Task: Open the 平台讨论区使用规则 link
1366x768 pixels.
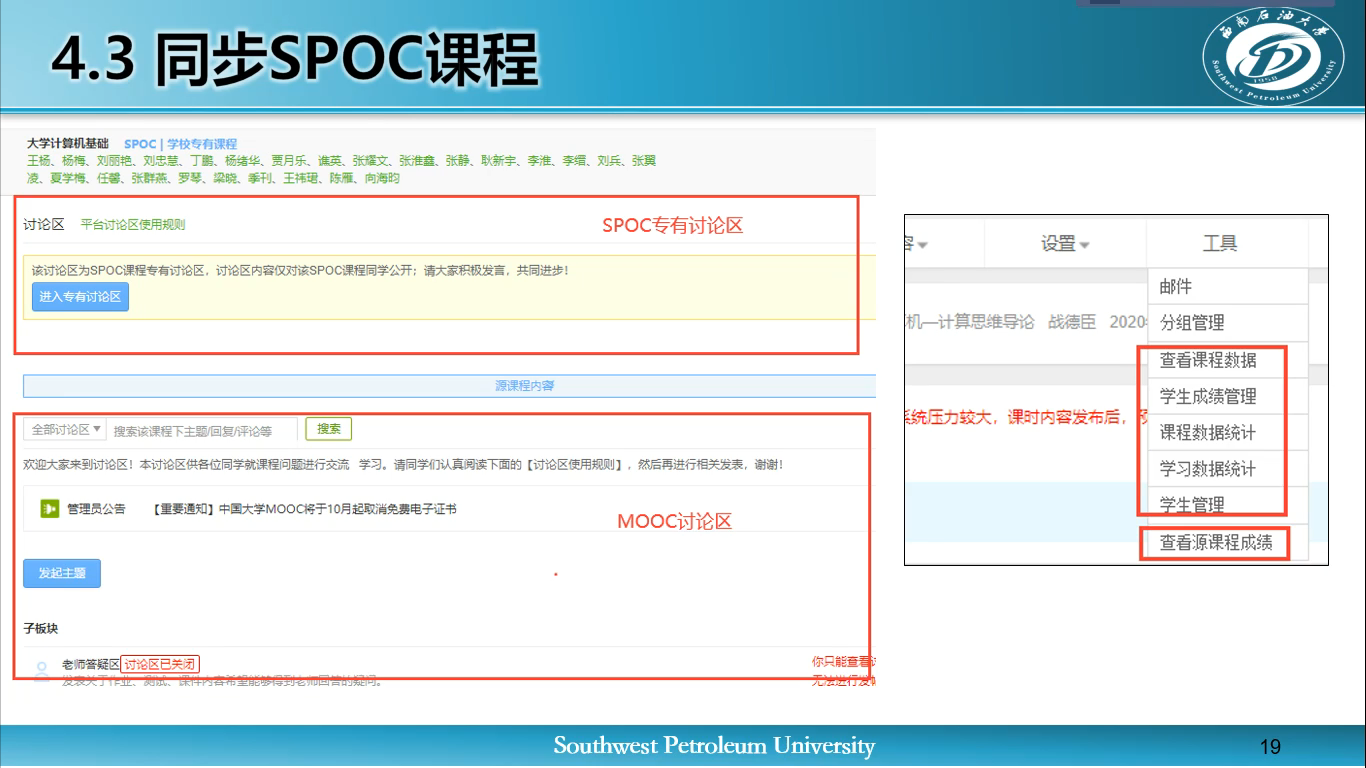Action: pos(133,225)
